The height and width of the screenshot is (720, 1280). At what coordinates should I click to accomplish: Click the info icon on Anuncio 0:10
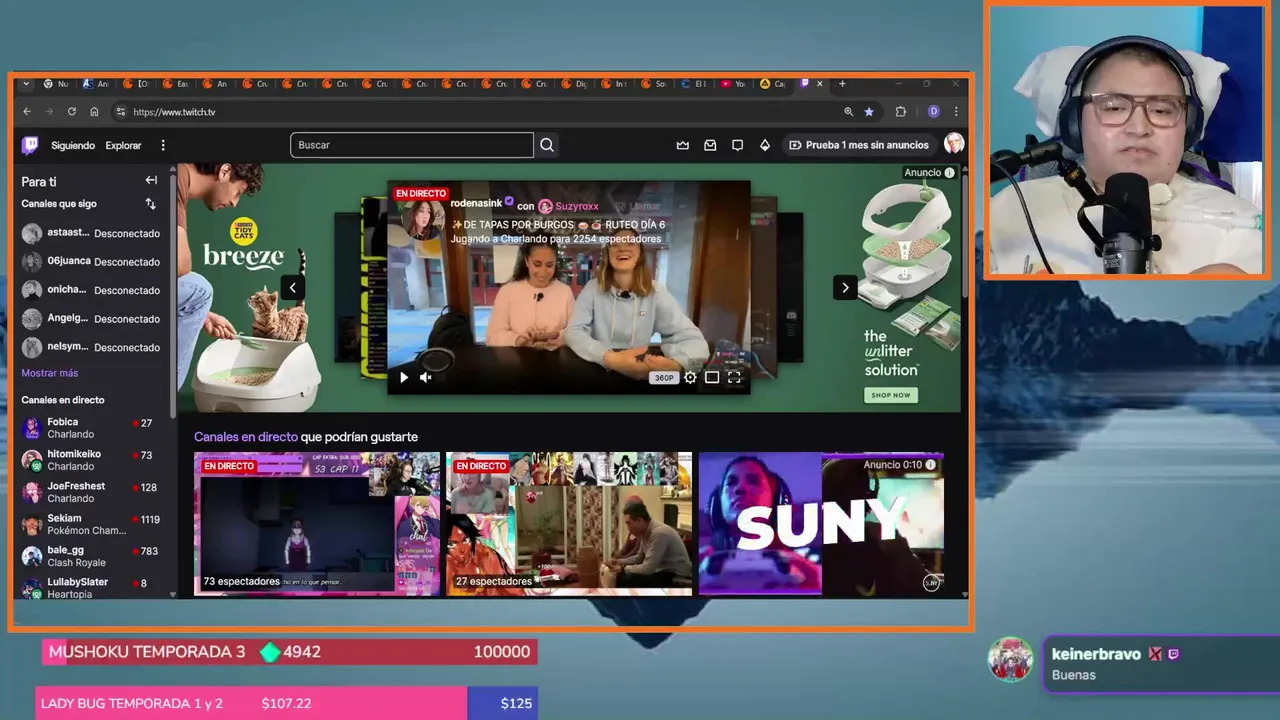click(930, 465)
